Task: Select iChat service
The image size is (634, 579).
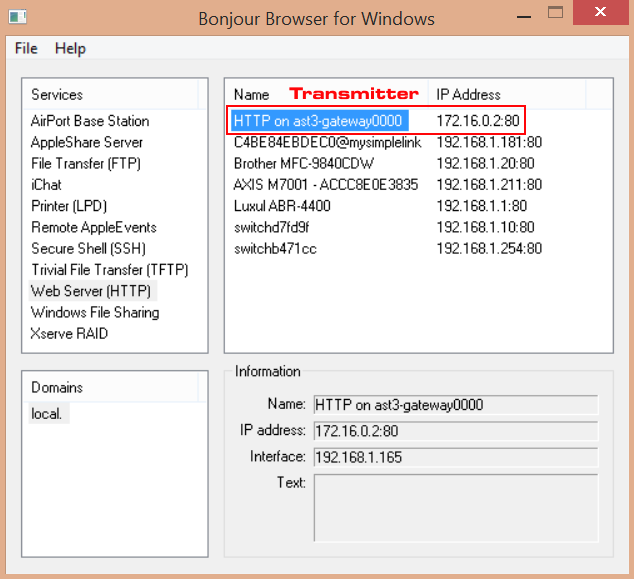Action: pos(46,185)
